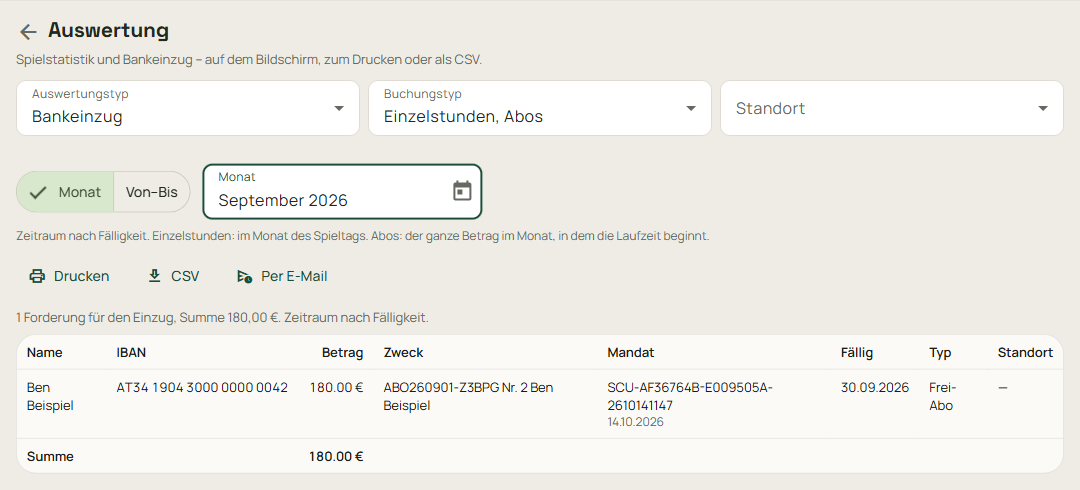Open the calendar picker icon in Monat field

tap(462, 191)
